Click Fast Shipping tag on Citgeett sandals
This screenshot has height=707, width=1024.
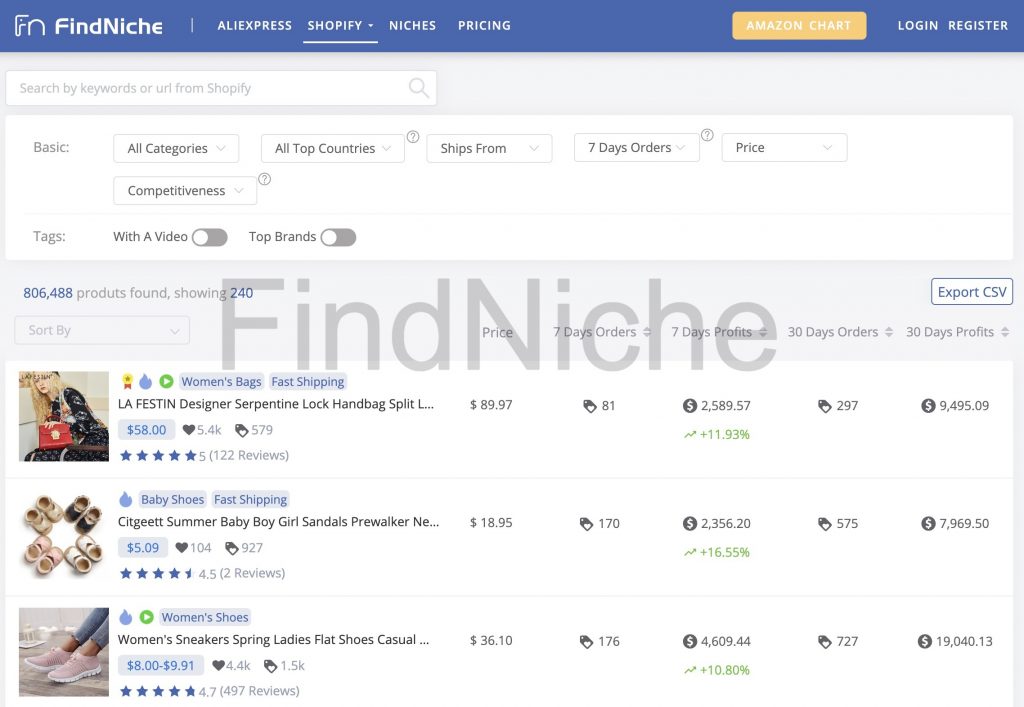250,499
